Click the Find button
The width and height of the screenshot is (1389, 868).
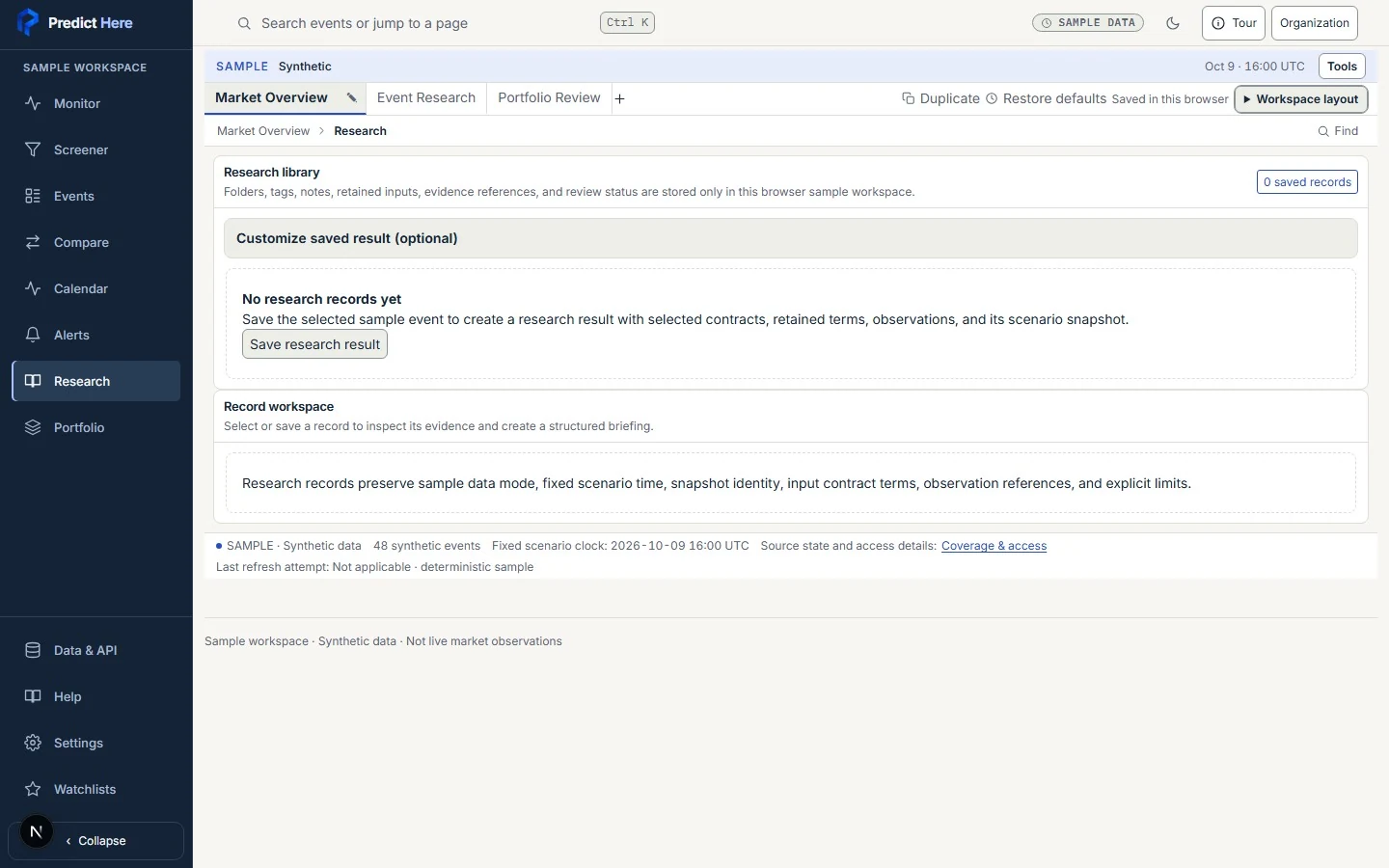[1338, 131]
